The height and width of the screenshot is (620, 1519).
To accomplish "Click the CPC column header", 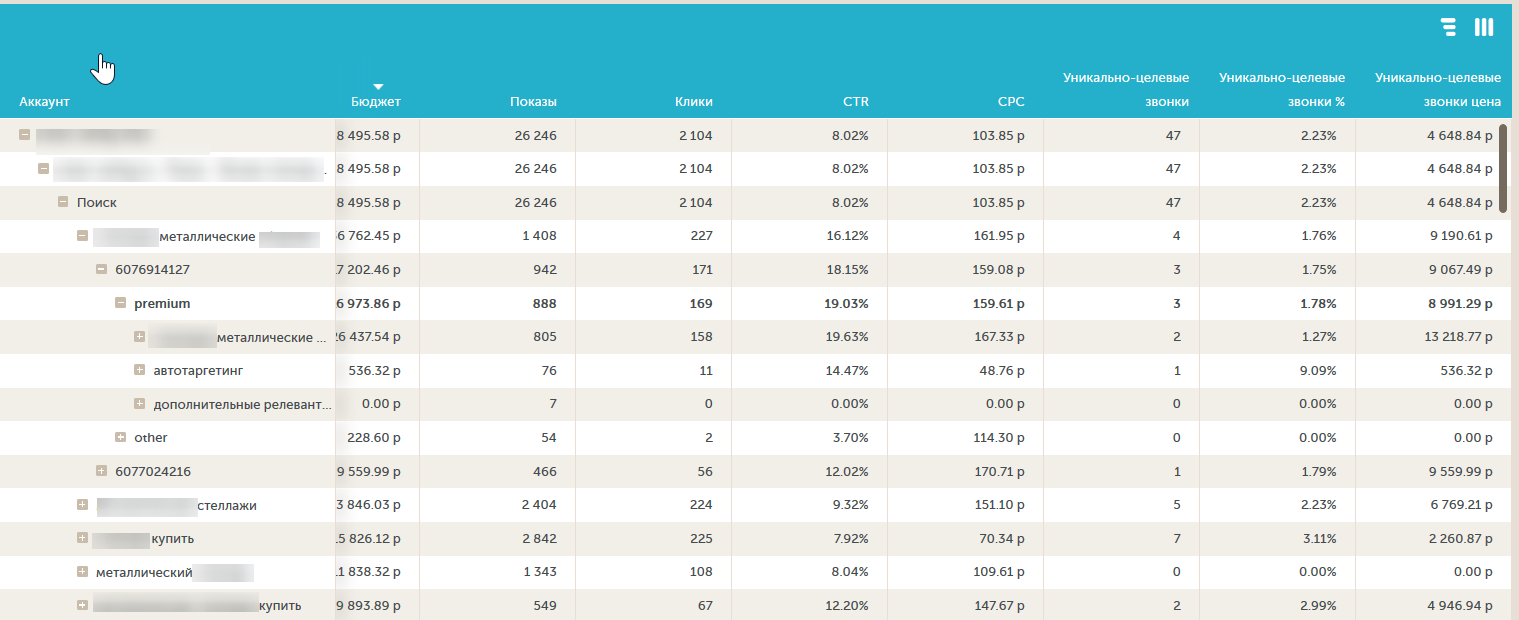I will coord(1011,102).
